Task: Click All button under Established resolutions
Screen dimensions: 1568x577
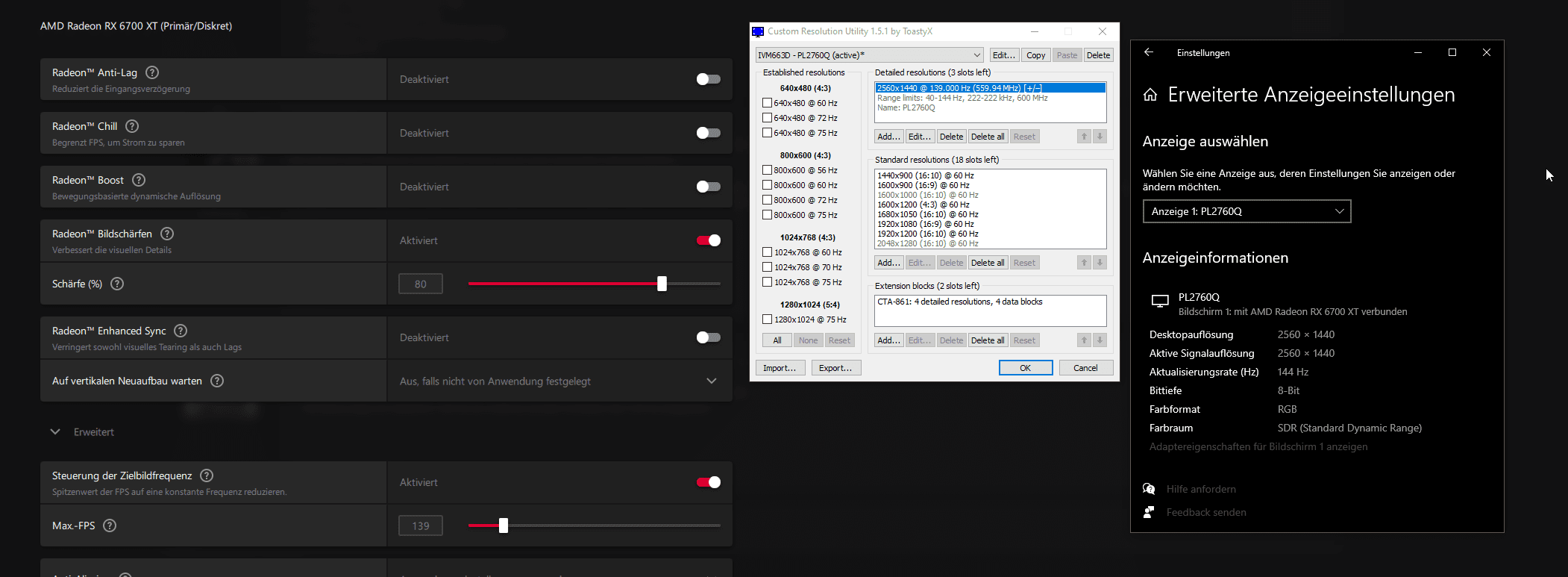Action: [777, 340]
